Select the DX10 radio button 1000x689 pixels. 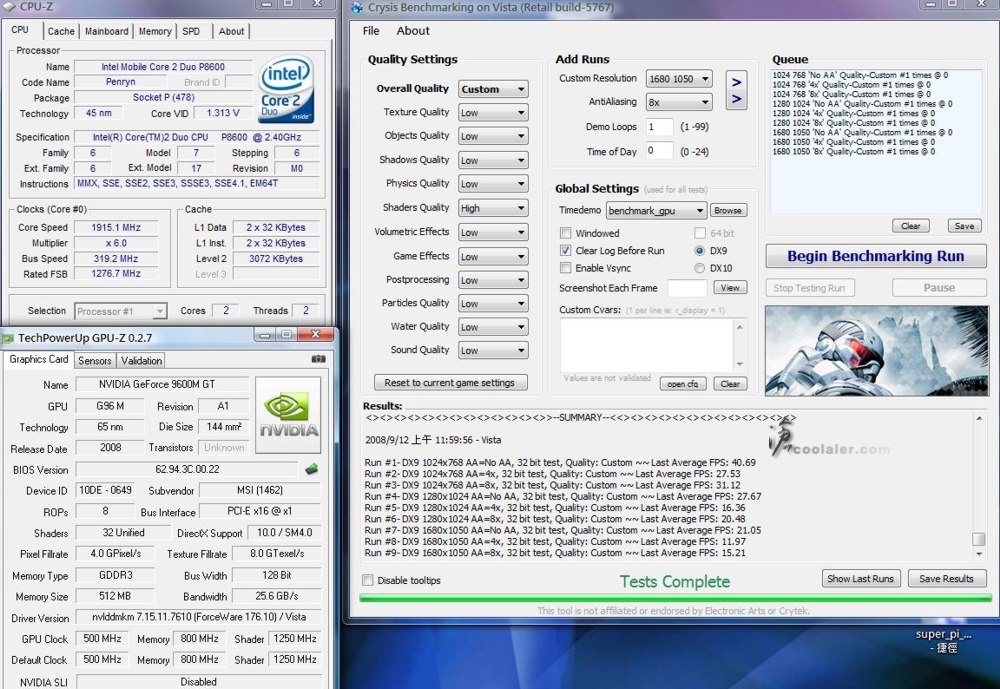(700, 268)
